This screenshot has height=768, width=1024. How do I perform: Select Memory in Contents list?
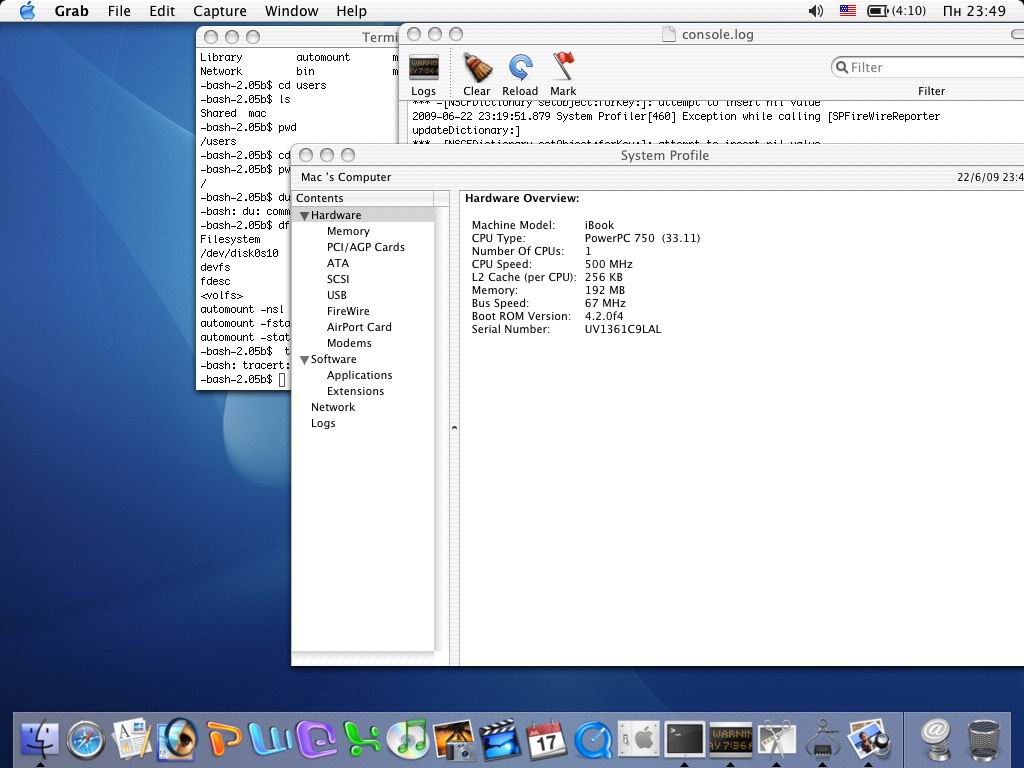(348, 231)
